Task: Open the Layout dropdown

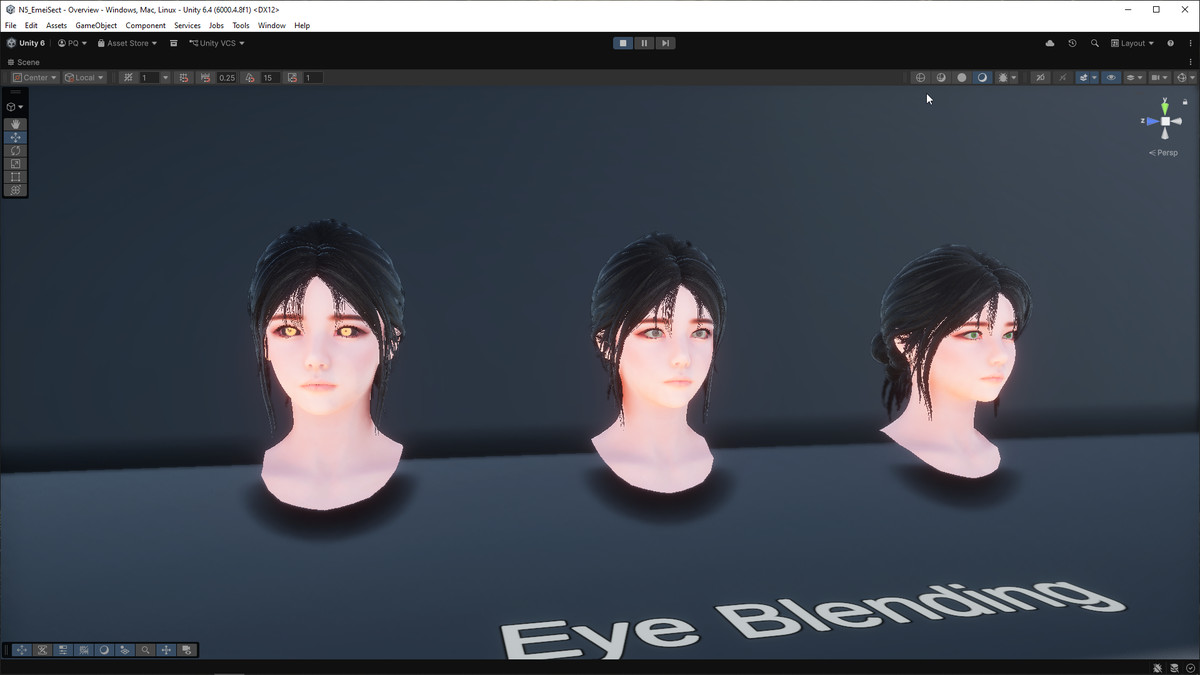Action: click(x=1132, y=43)
